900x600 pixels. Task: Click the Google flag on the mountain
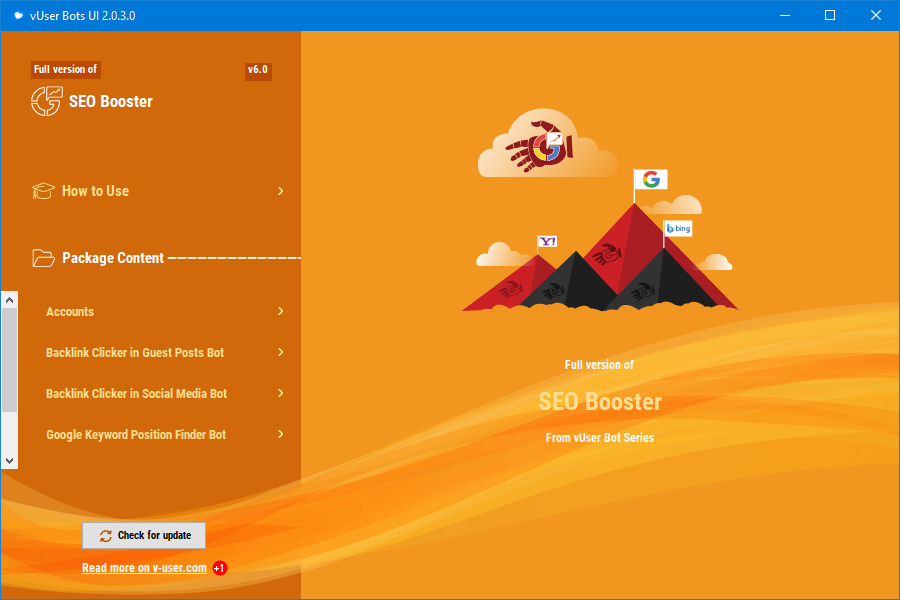coord(651,180)
